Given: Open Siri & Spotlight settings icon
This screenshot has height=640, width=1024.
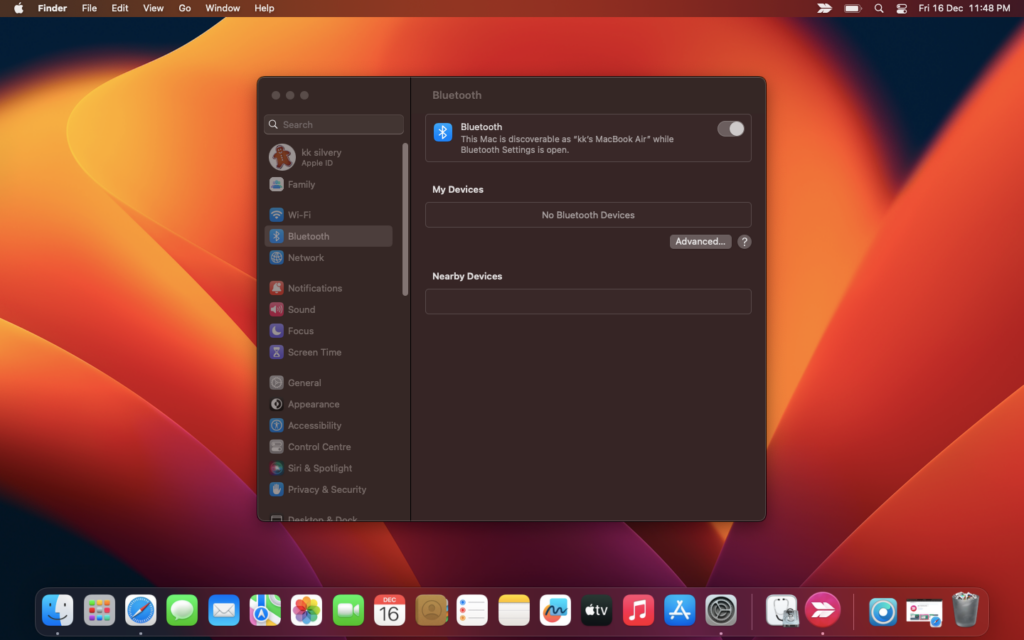Looking at the screenshot, I should pos(276,468).
